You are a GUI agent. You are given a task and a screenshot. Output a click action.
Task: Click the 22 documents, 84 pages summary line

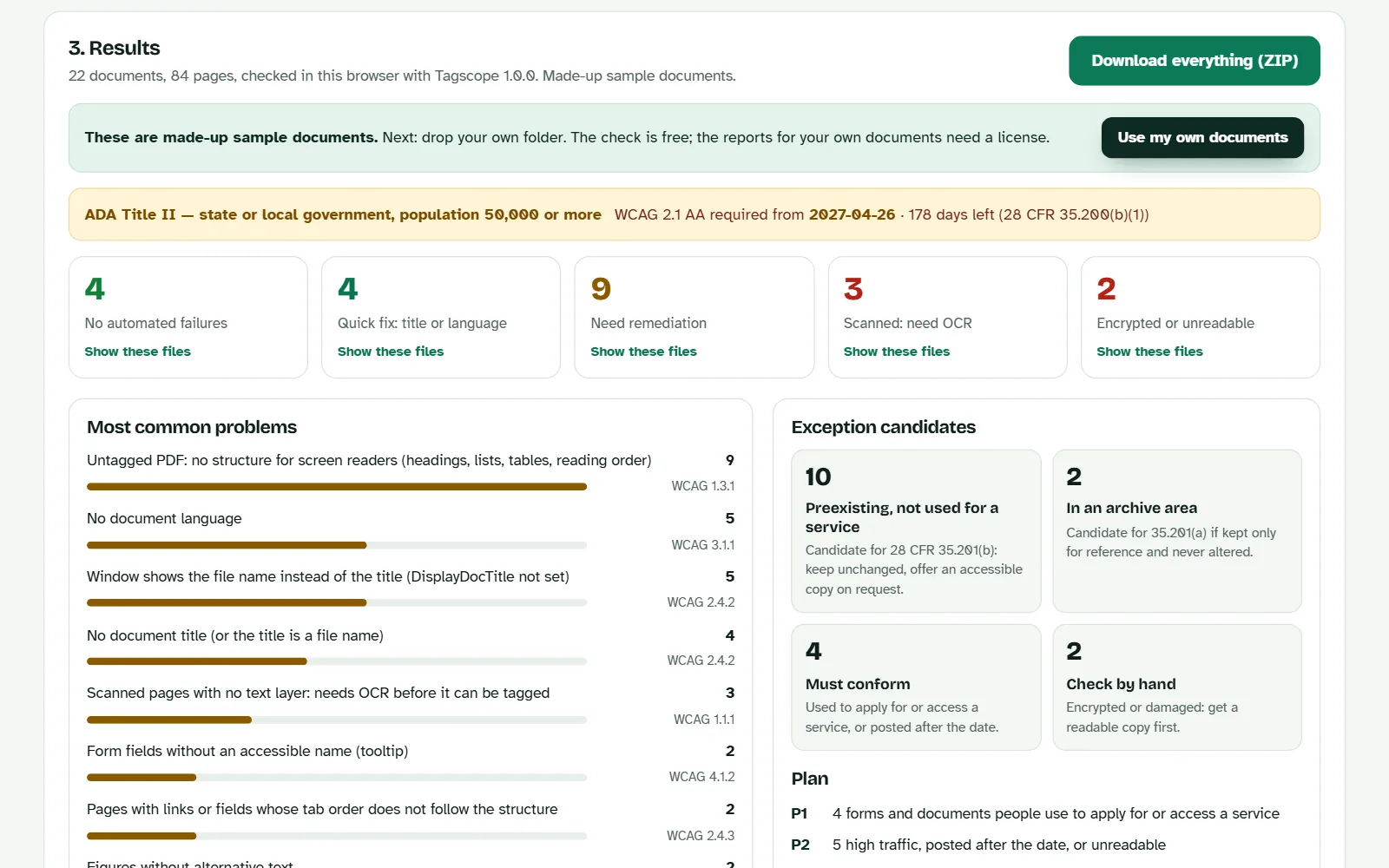[402, 76]
